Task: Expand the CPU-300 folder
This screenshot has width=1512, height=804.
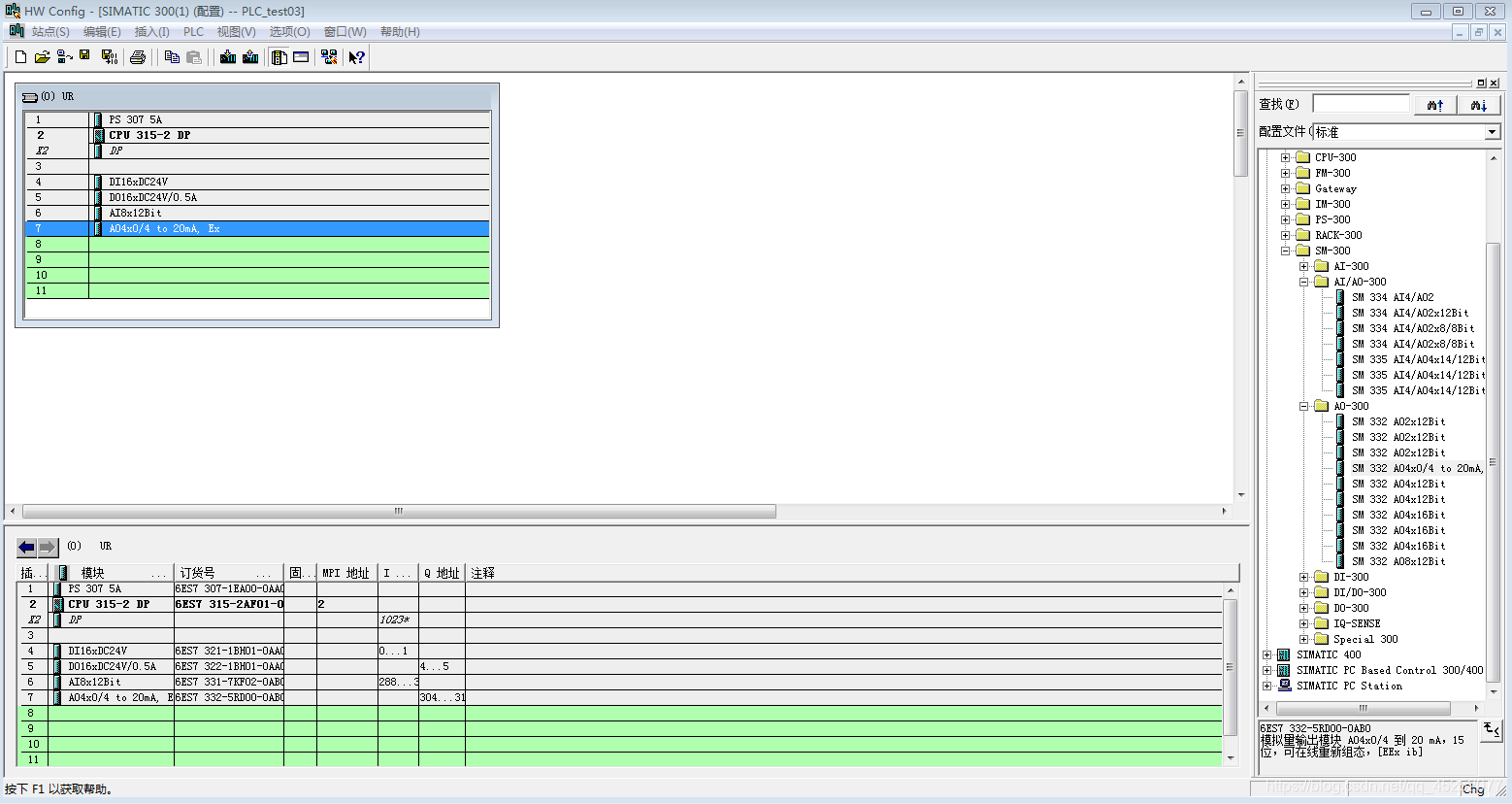Action: click(x=1285, y=157)
